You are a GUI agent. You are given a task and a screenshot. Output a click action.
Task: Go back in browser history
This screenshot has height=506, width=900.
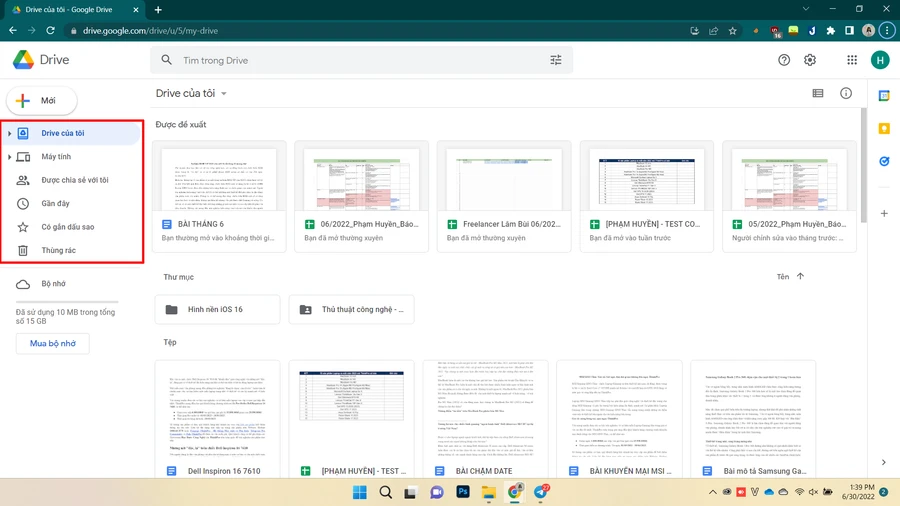(x=13, y=30)
